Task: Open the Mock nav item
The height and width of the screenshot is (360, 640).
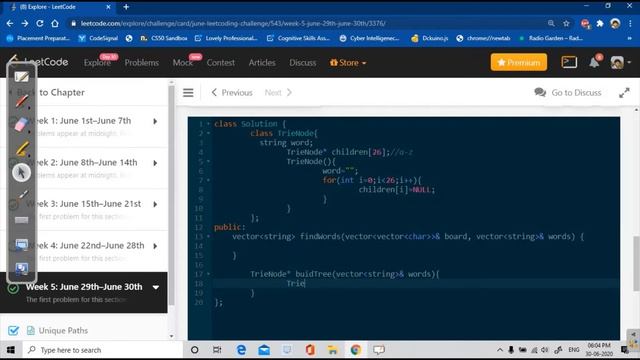Action: [182, 62]
